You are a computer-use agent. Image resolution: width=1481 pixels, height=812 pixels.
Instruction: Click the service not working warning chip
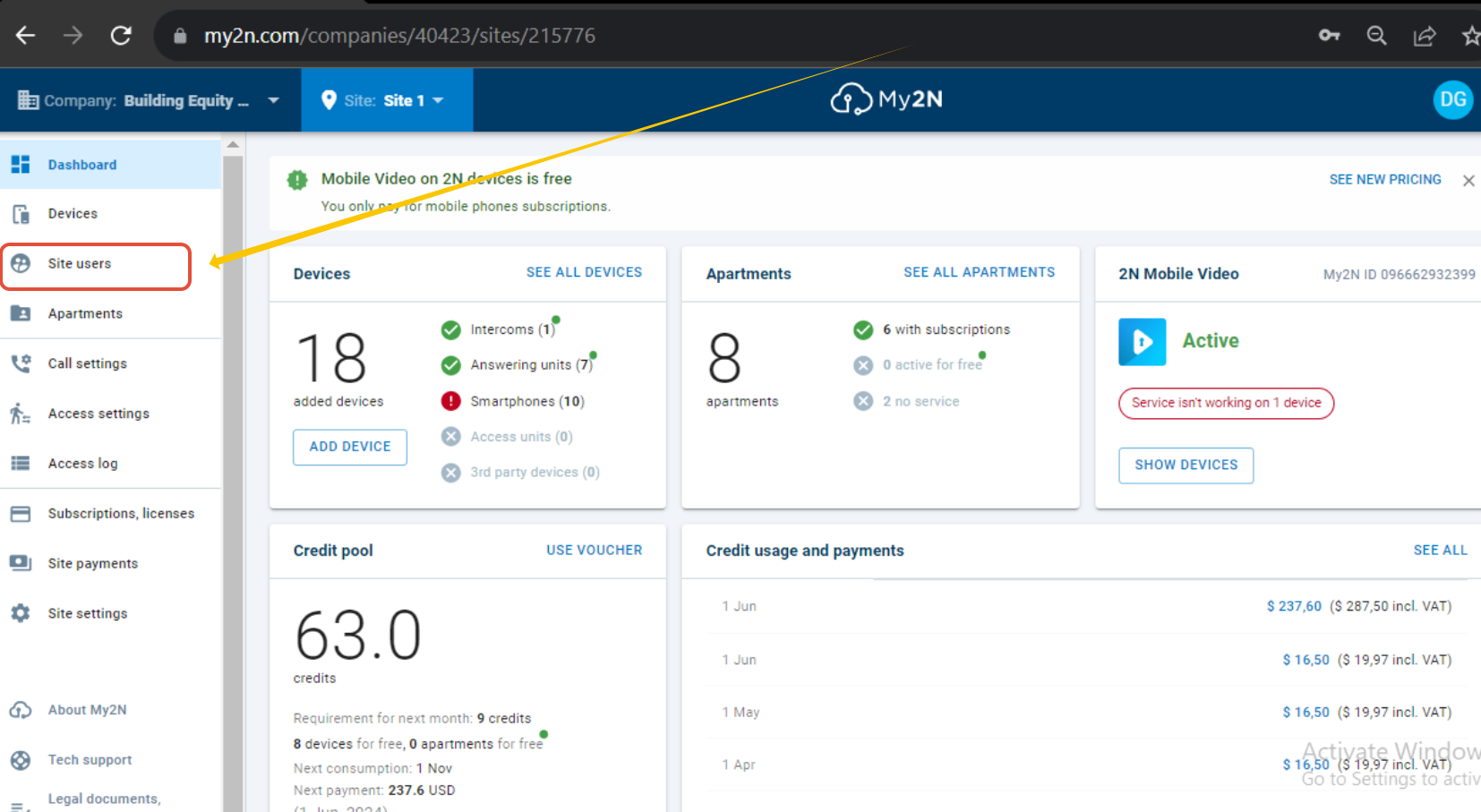coord(1227,403)
